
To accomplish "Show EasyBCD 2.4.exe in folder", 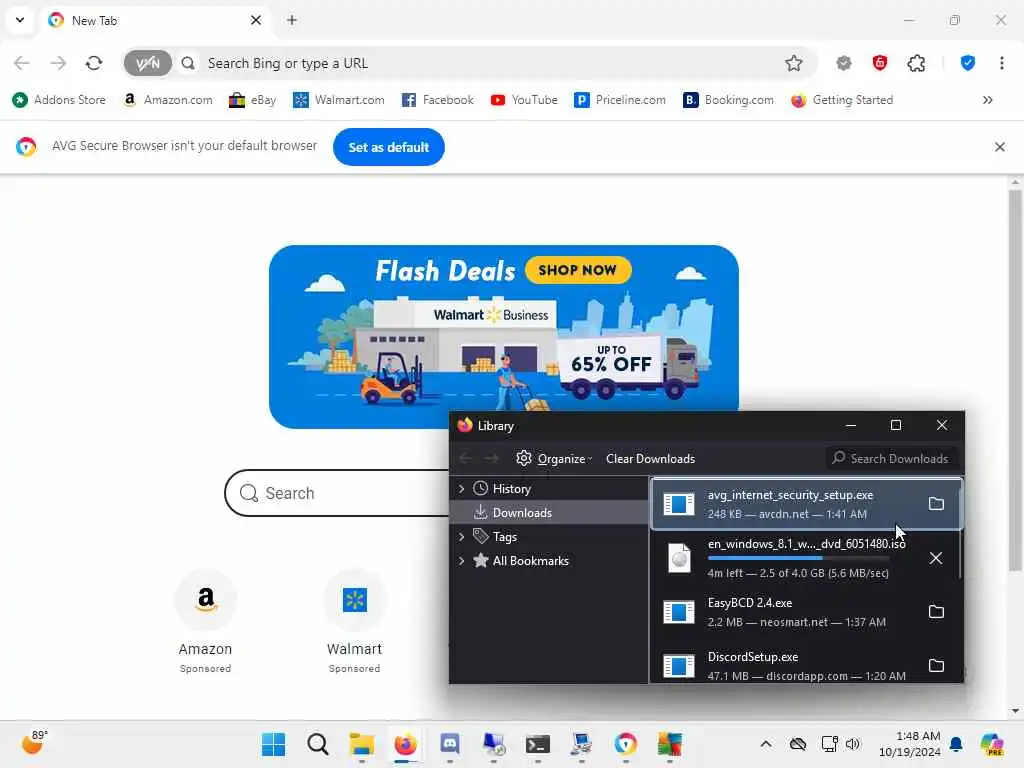I will coord(936,611).
